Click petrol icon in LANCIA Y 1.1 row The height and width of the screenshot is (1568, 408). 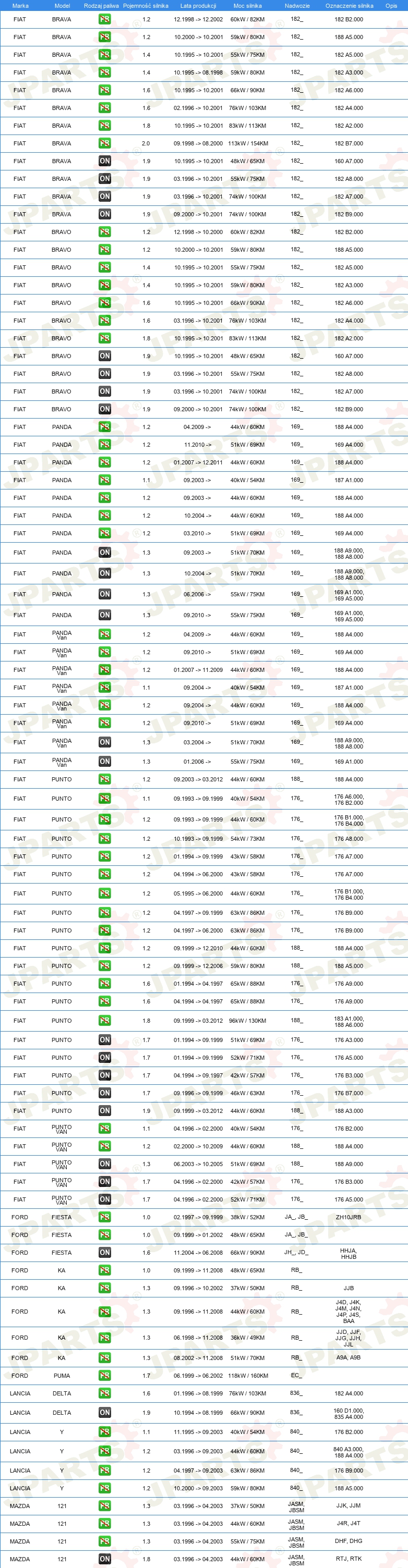tap(105, 1431)
